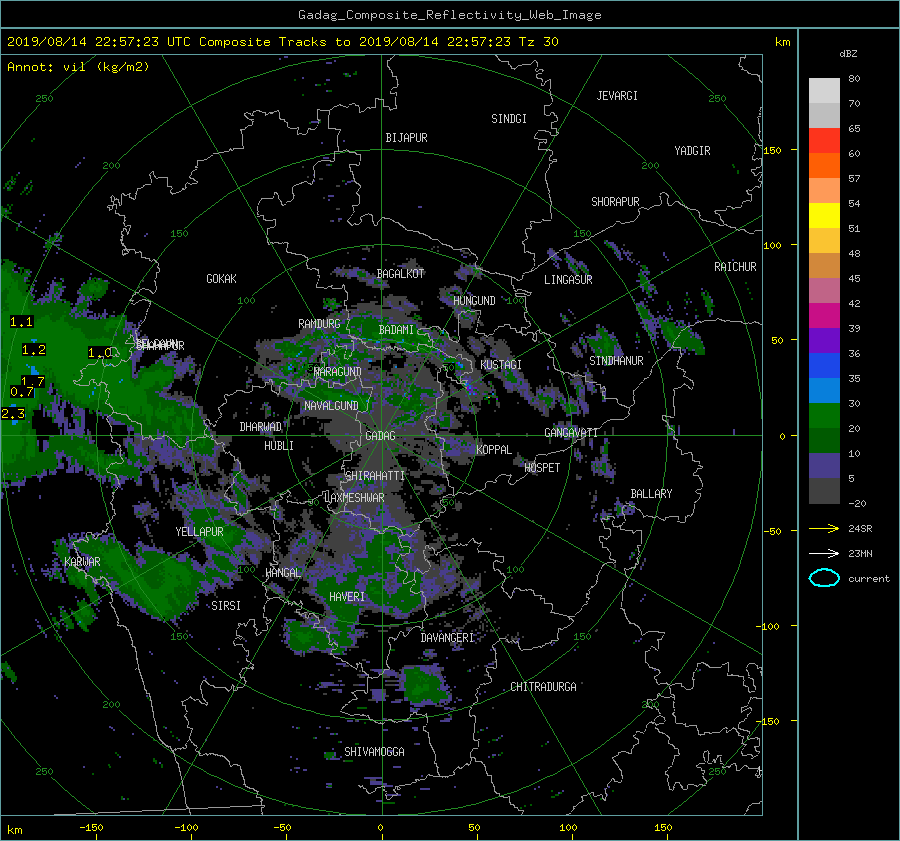Click the SINDGI city label
Viewport: 900px width, 841px height.
[509, 119]
